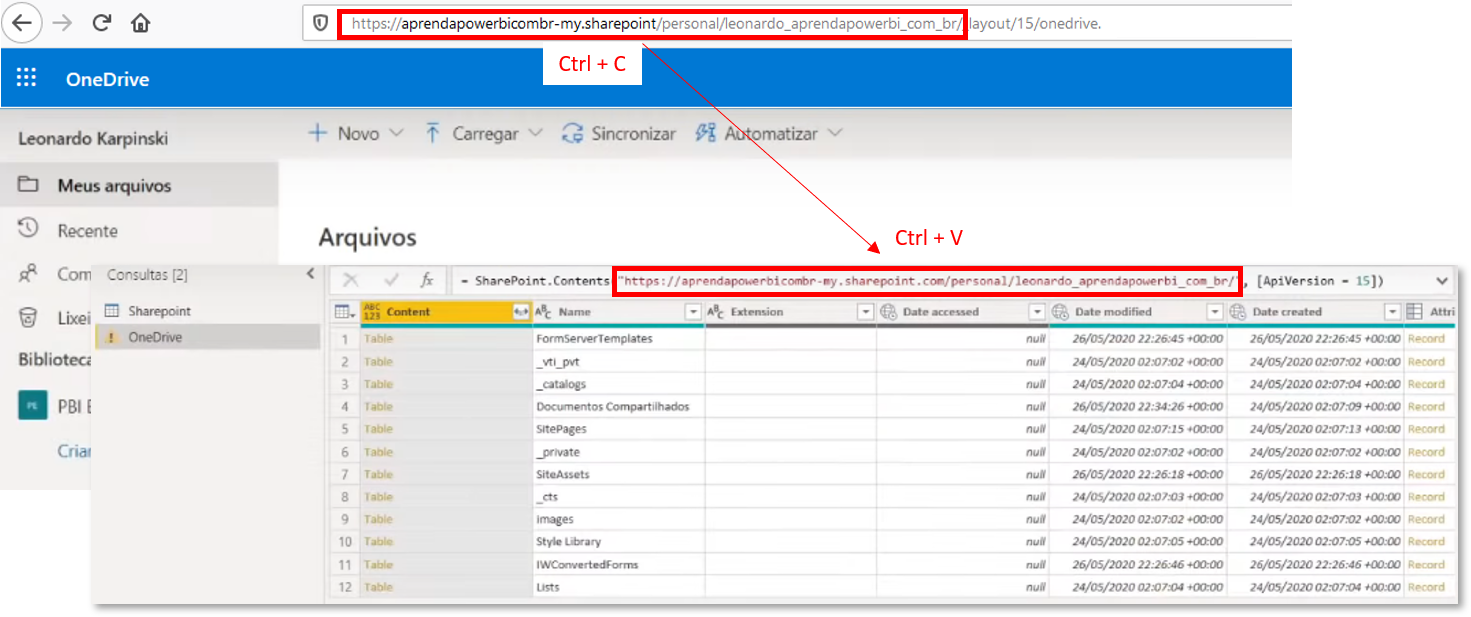This screenshot has height=617, width=1471.
Task: Expand the formula bar with the chevron
Action: tap(1441, 280)
